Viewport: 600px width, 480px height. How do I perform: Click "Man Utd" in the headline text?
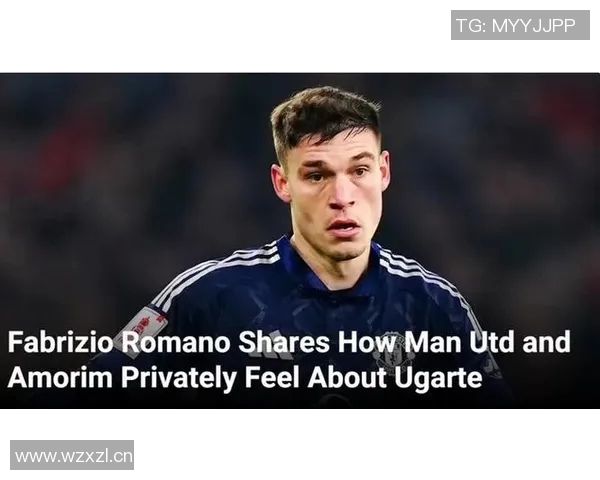click(458, 342)
